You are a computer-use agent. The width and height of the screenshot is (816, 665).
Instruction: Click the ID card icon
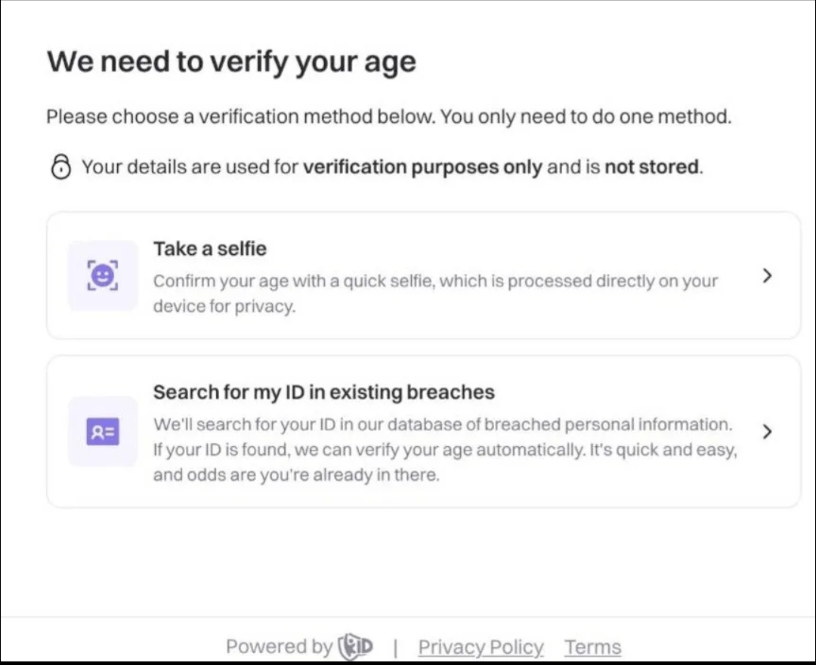[x=102, y=432]
